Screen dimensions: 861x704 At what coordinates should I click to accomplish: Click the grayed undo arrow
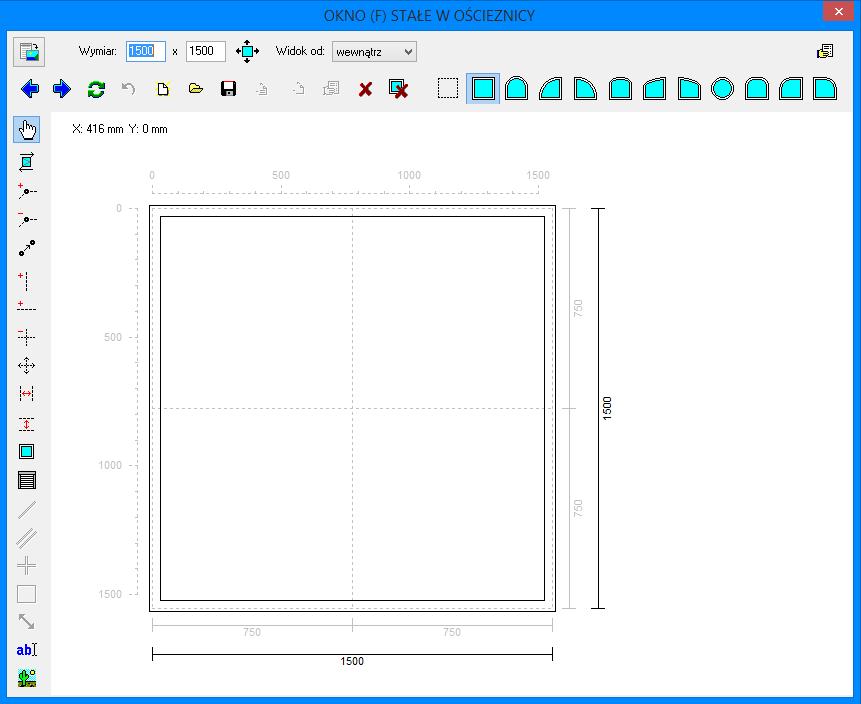128,88
